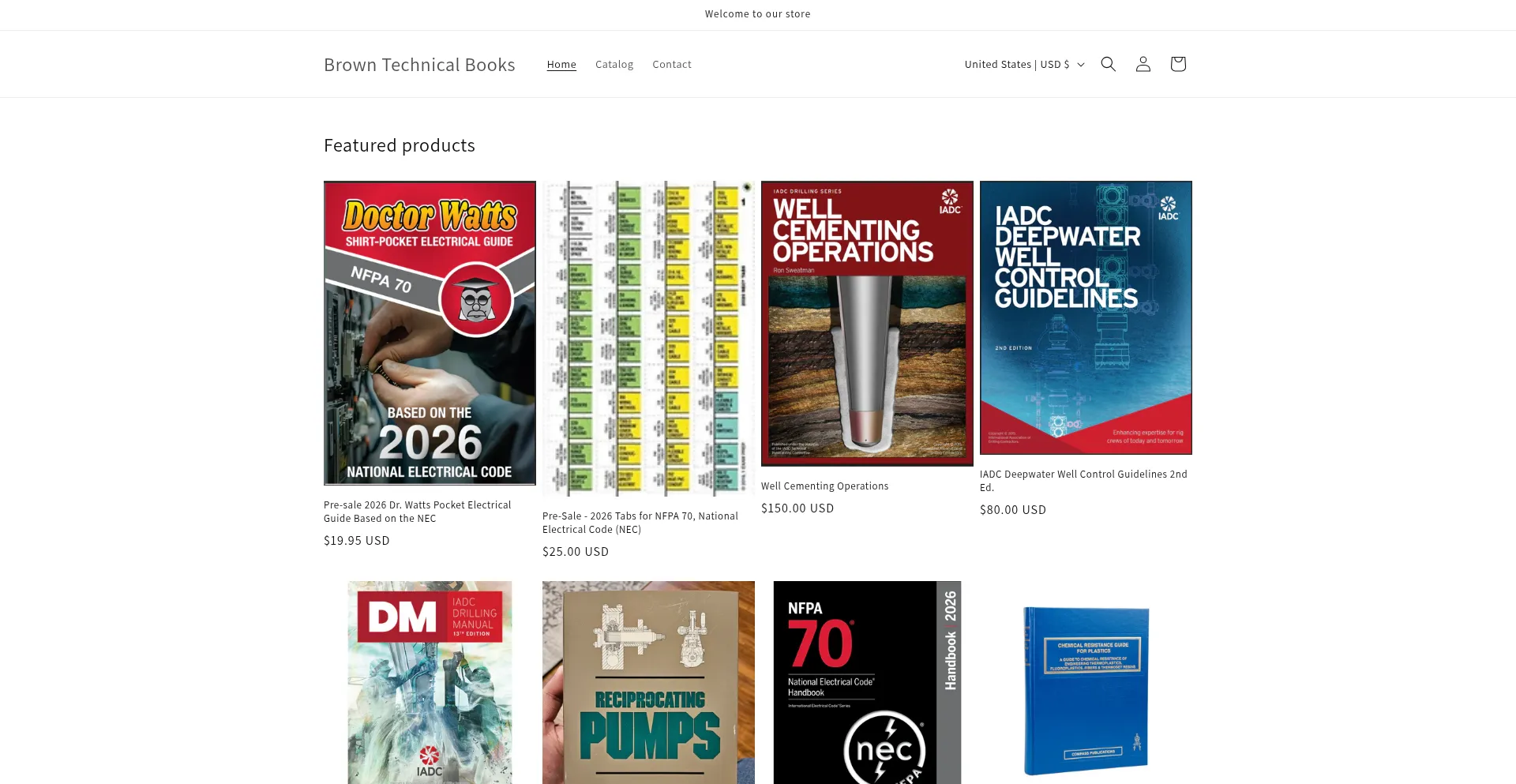Open the IADC Drilling Manual cover image
Viewport: 1516px width, 784px height.
click(430, 683)
